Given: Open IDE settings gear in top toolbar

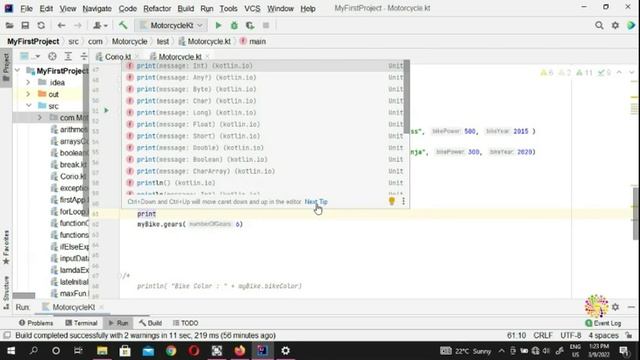Looking at the screenshot, I should [x=615, y=25].
